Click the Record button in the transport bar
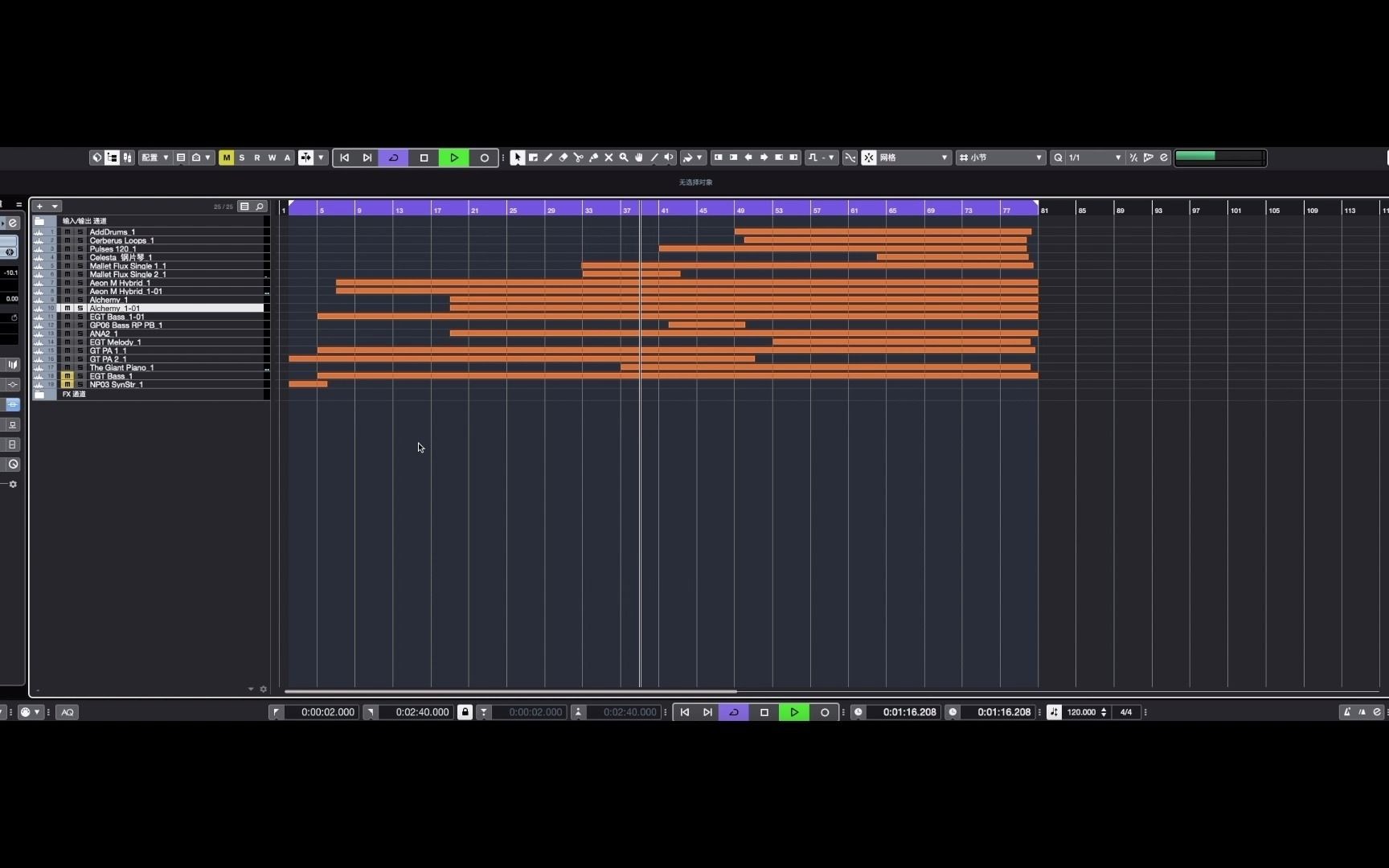Image resolution: width=1389 pixels, height=868 pixels. point(825,712)
